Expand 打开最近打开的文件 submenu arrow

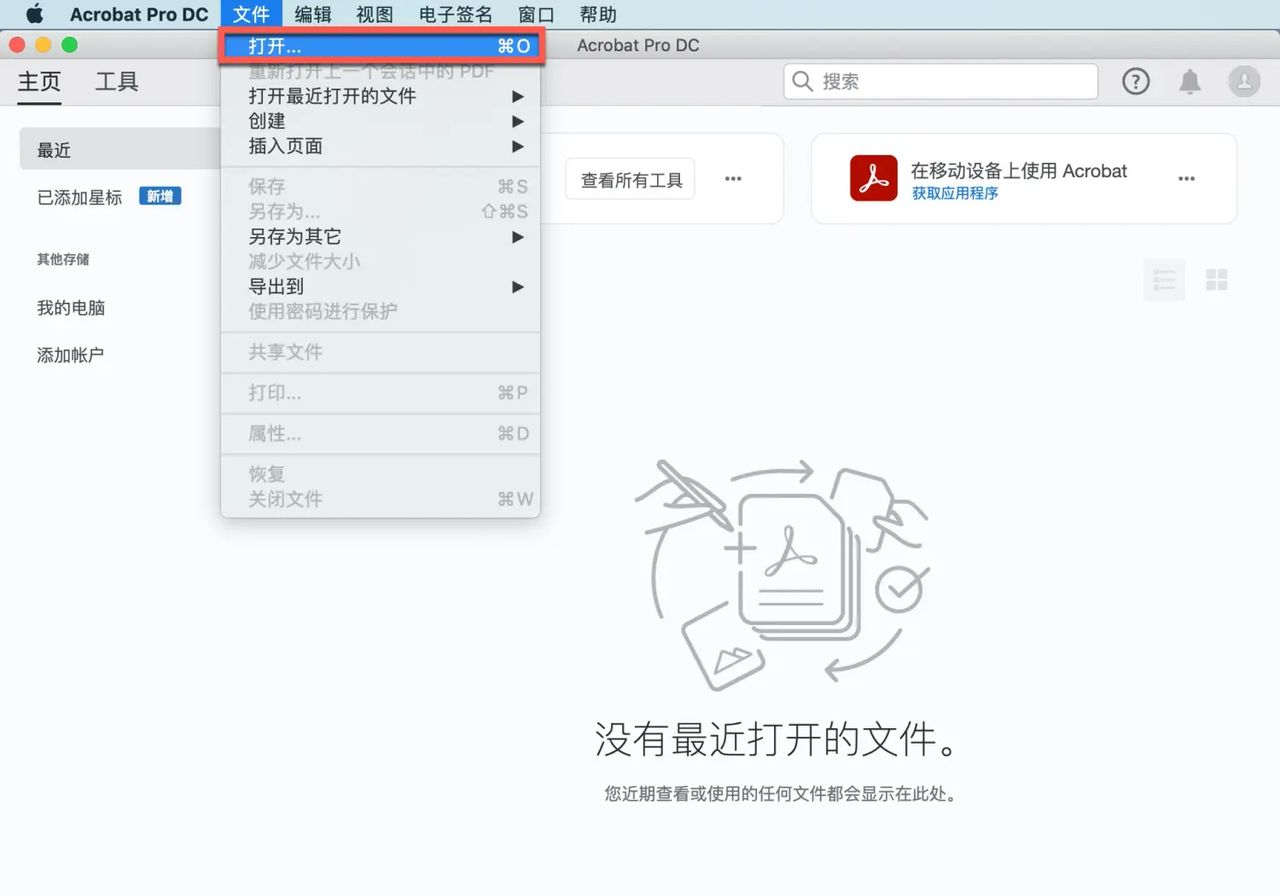(x=518, y=96)
